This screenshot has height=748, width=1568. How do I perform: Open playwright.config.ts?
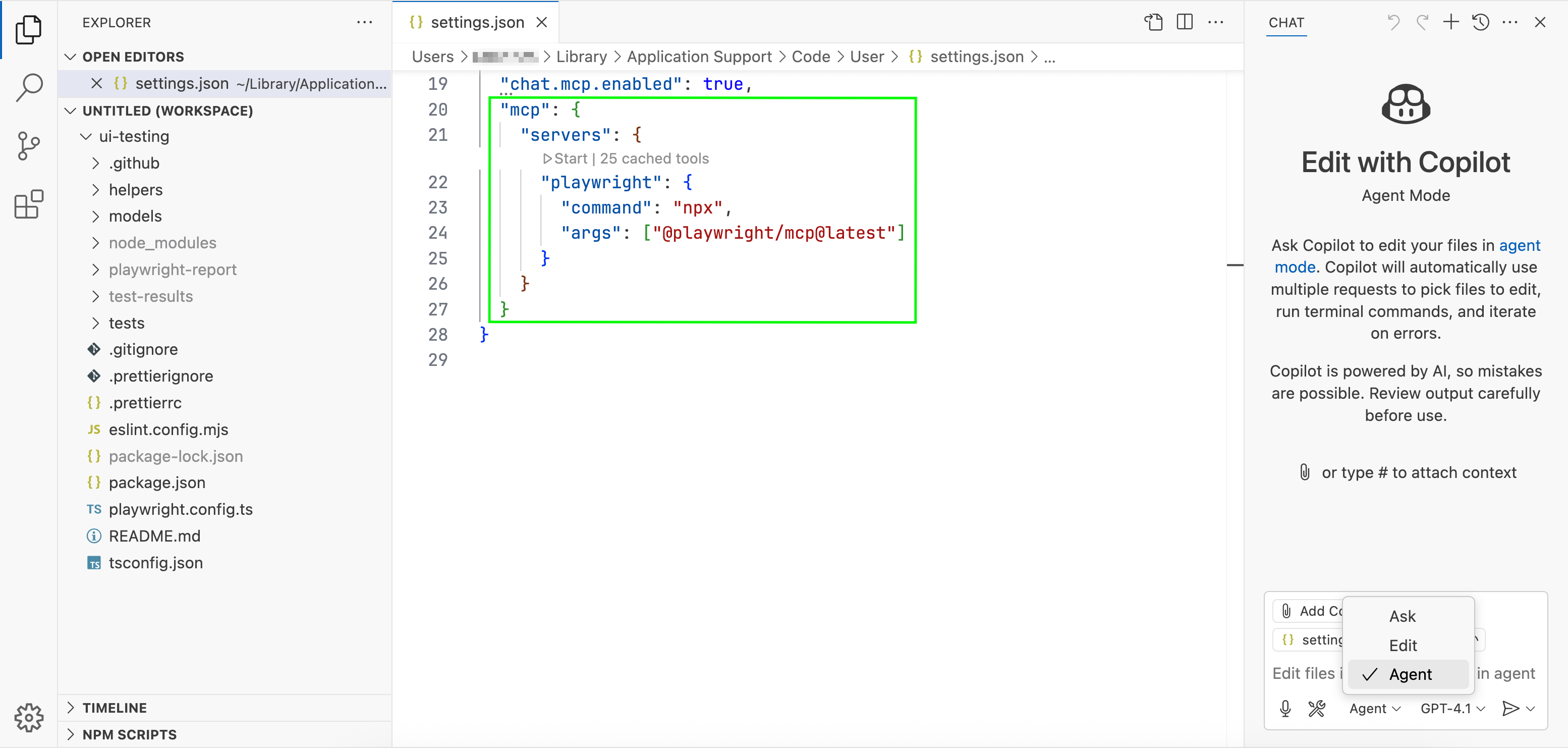[225, 509]
